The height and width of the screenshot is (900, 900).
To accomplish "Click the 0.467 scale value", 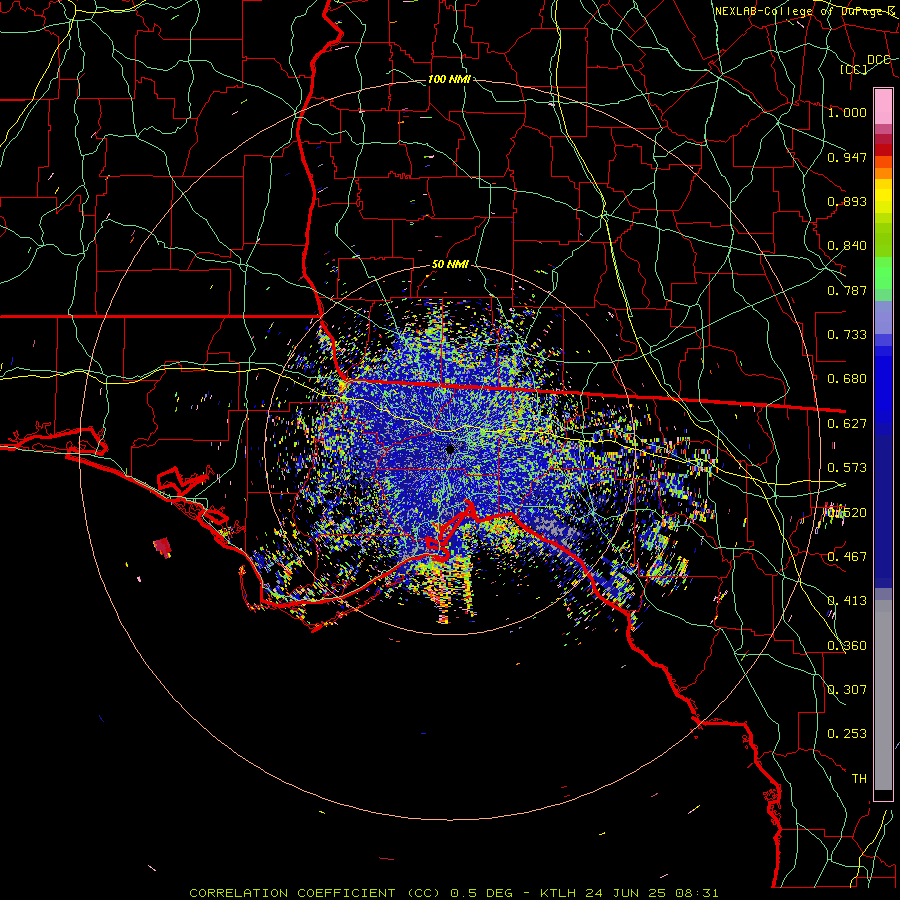I will tap(847, 557).
